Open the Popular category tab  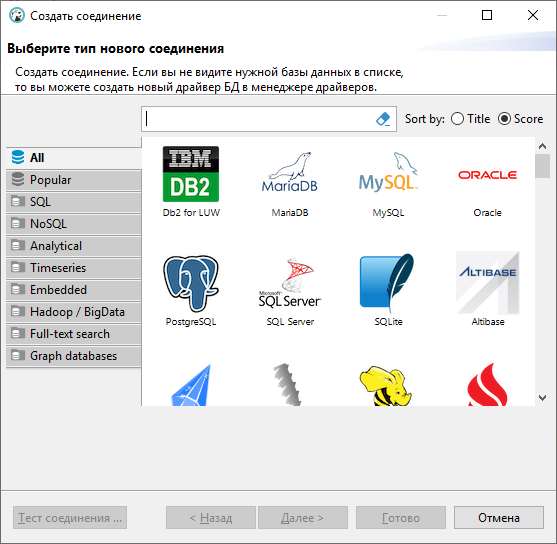tap(74, 180)
